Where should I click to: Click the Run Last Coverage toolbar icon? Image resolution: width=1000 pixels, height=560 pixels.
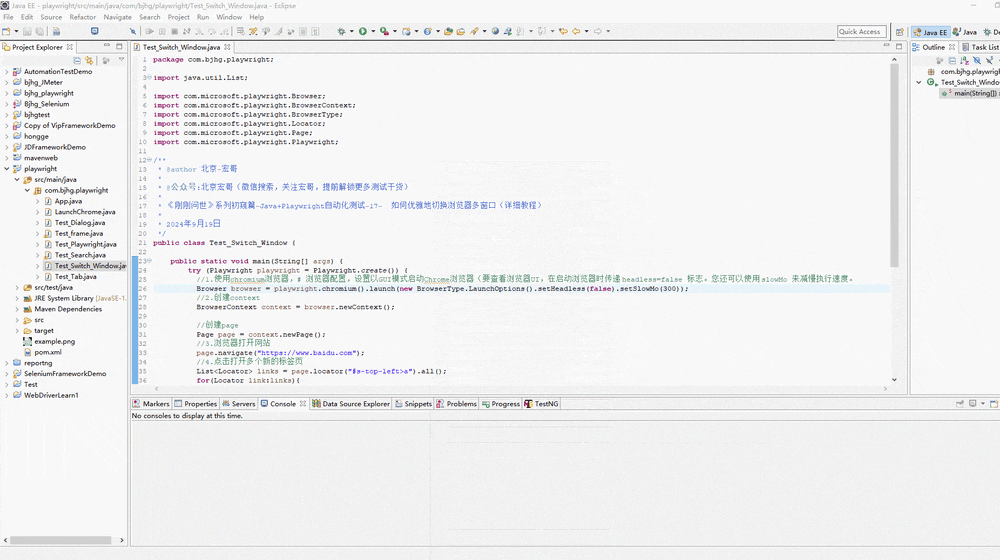coord(384,31)
